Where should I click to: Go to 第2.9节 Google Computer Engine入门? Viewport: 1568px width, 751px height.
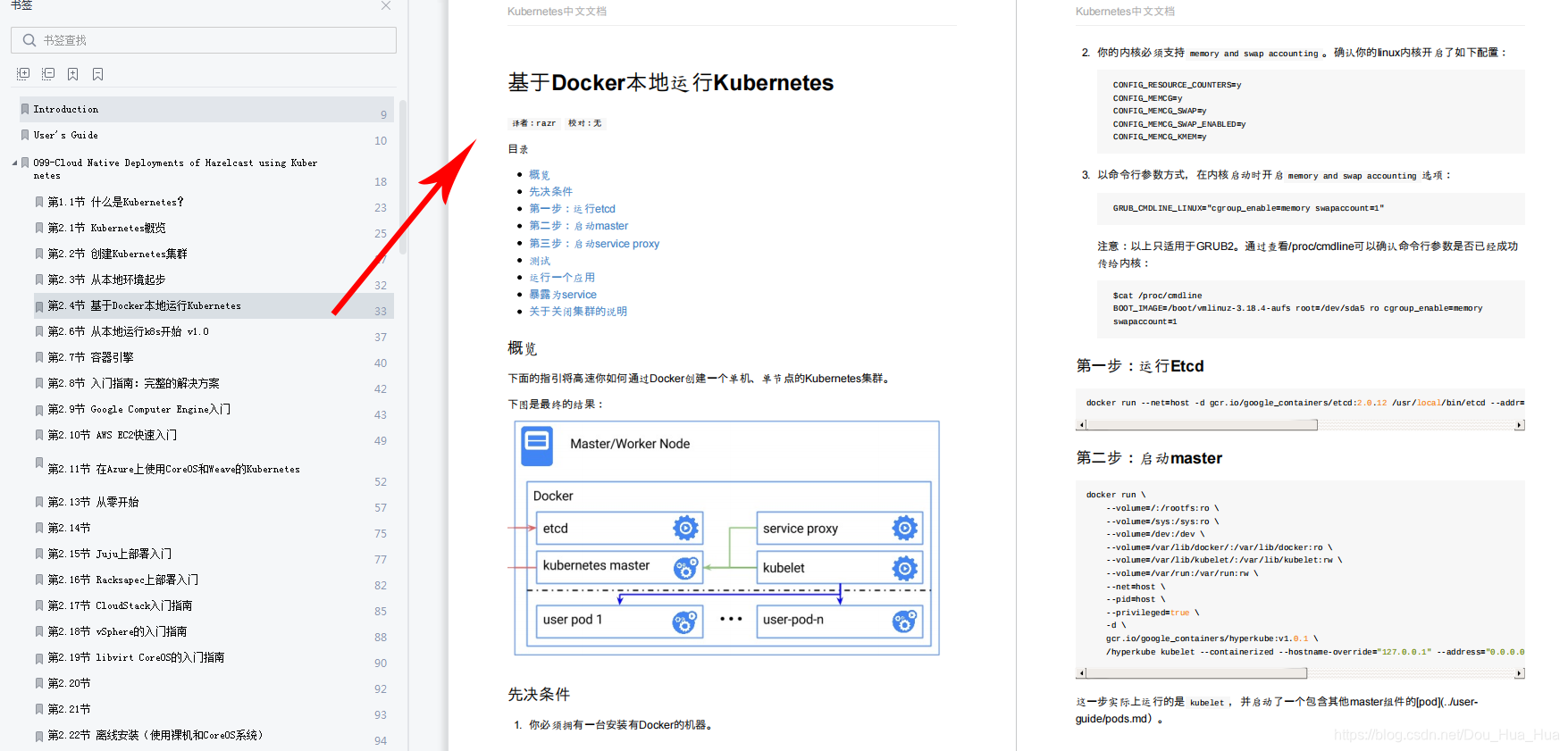point(139,409)
